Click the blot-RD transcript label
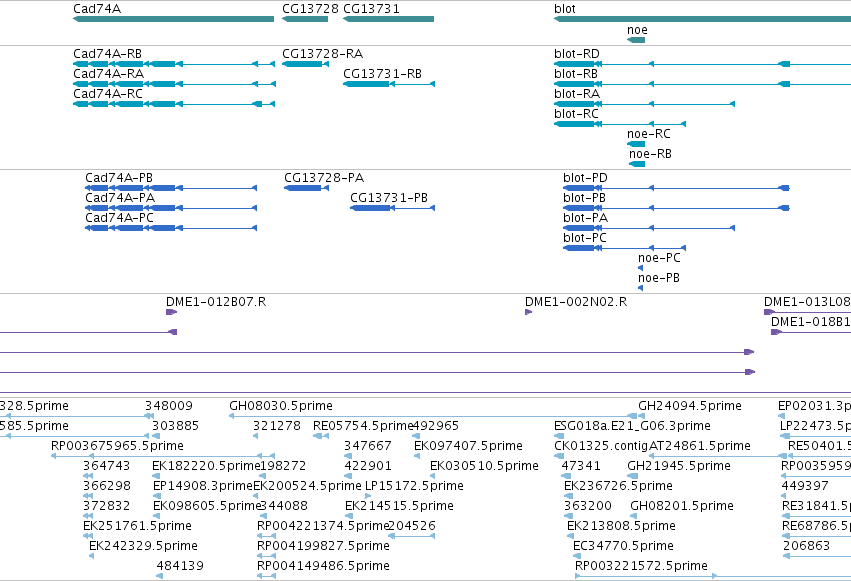851x581 pixels. click(x=577, y=54)
